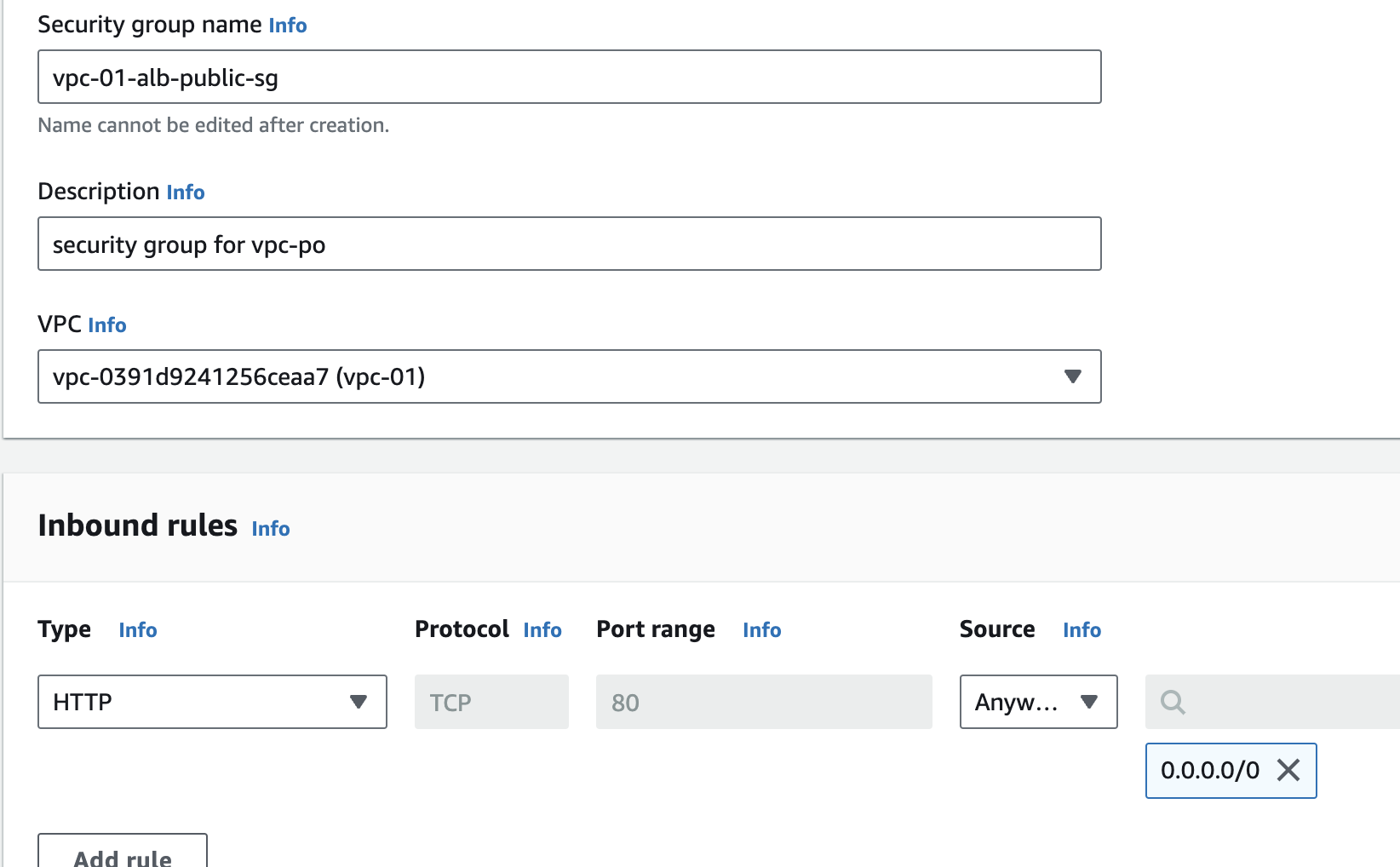Click the disabled TCP protocol field
Screen dimensions: 1400x867
point(491,703)
